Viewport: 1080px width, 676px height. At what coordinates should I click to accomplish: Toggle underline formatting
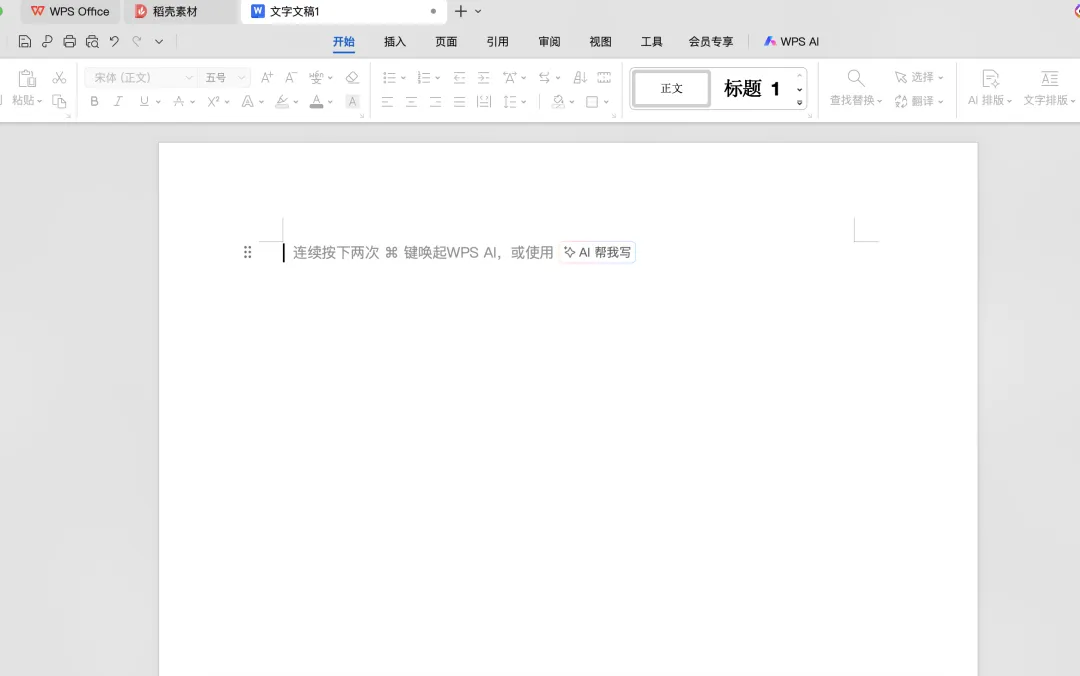[x=144, y=101]
